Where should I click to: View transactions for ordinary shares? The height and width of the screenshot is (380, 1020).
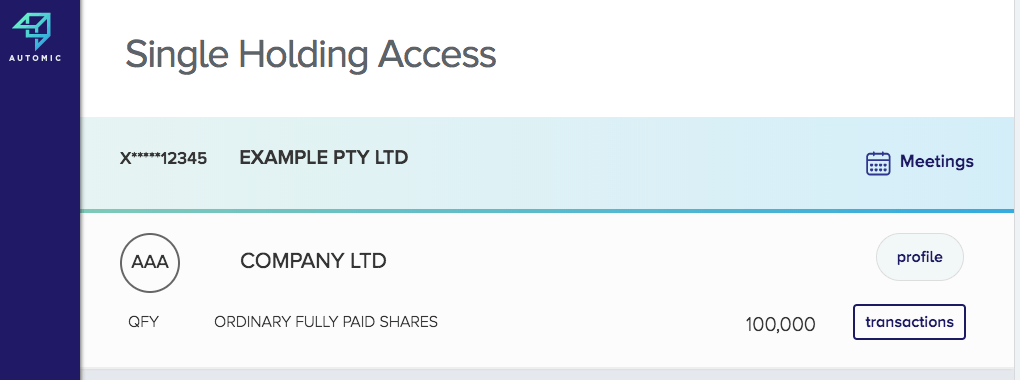point(909,322)
